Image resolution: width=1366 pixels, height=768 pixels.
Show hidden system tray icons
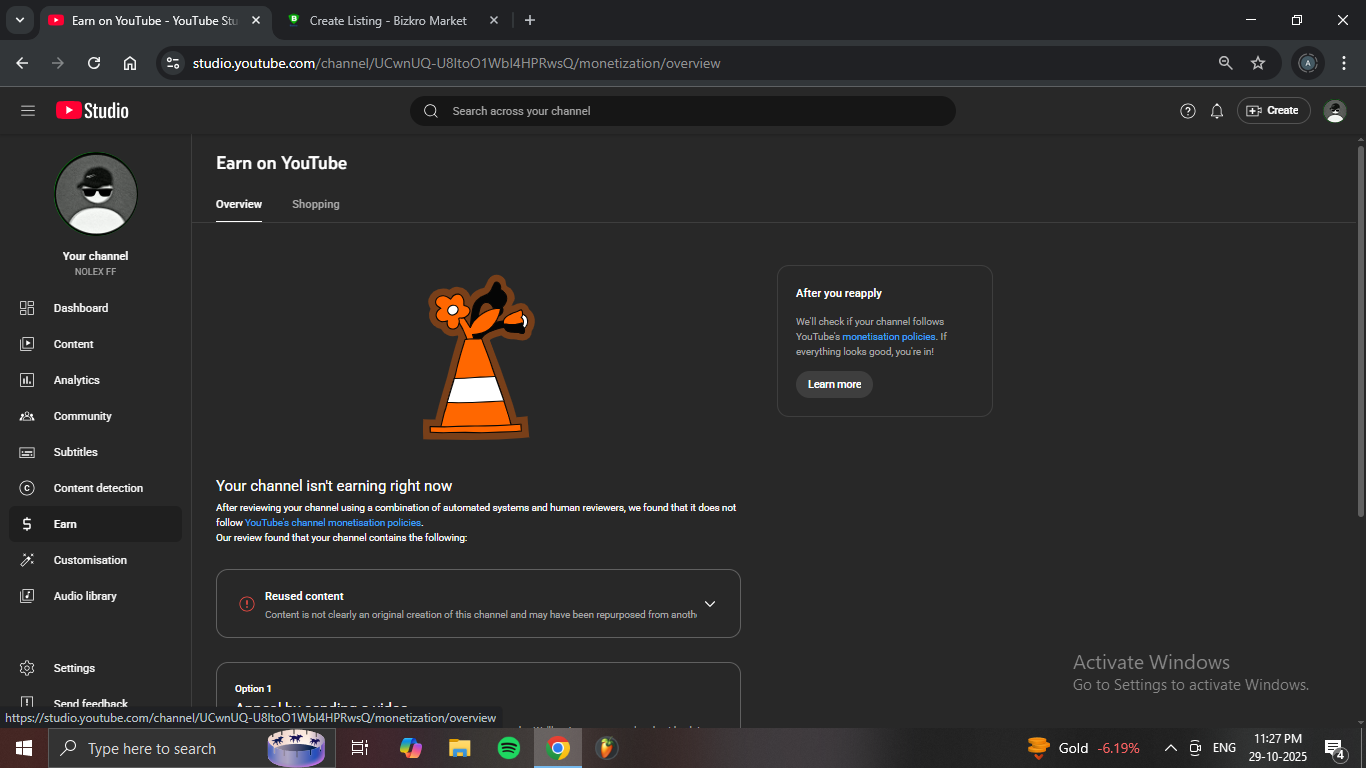pyautogui.click(x=1170, y=748)
